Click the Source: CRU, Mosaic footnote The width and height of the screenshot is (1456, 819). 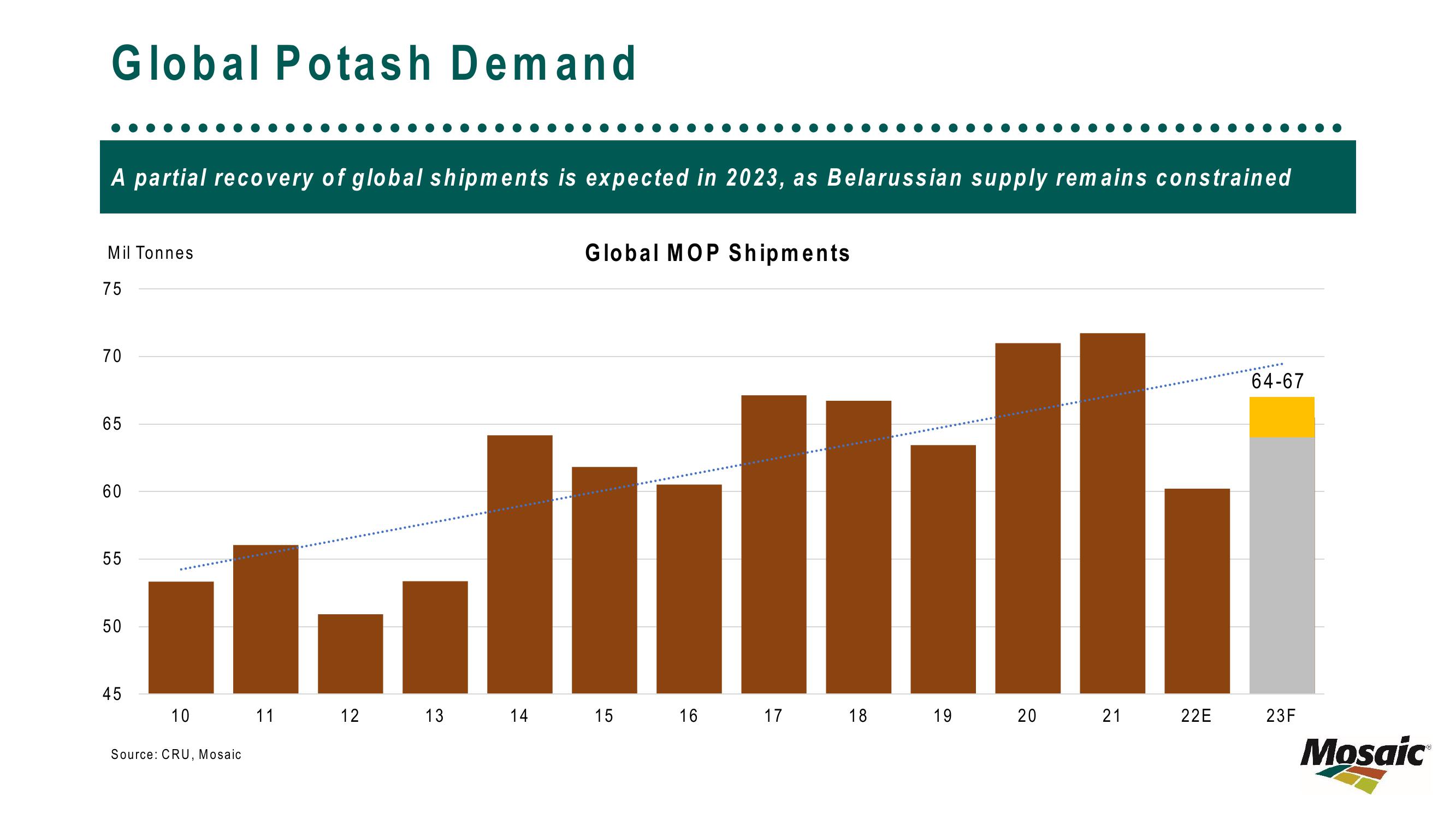[x=176, y=755]
